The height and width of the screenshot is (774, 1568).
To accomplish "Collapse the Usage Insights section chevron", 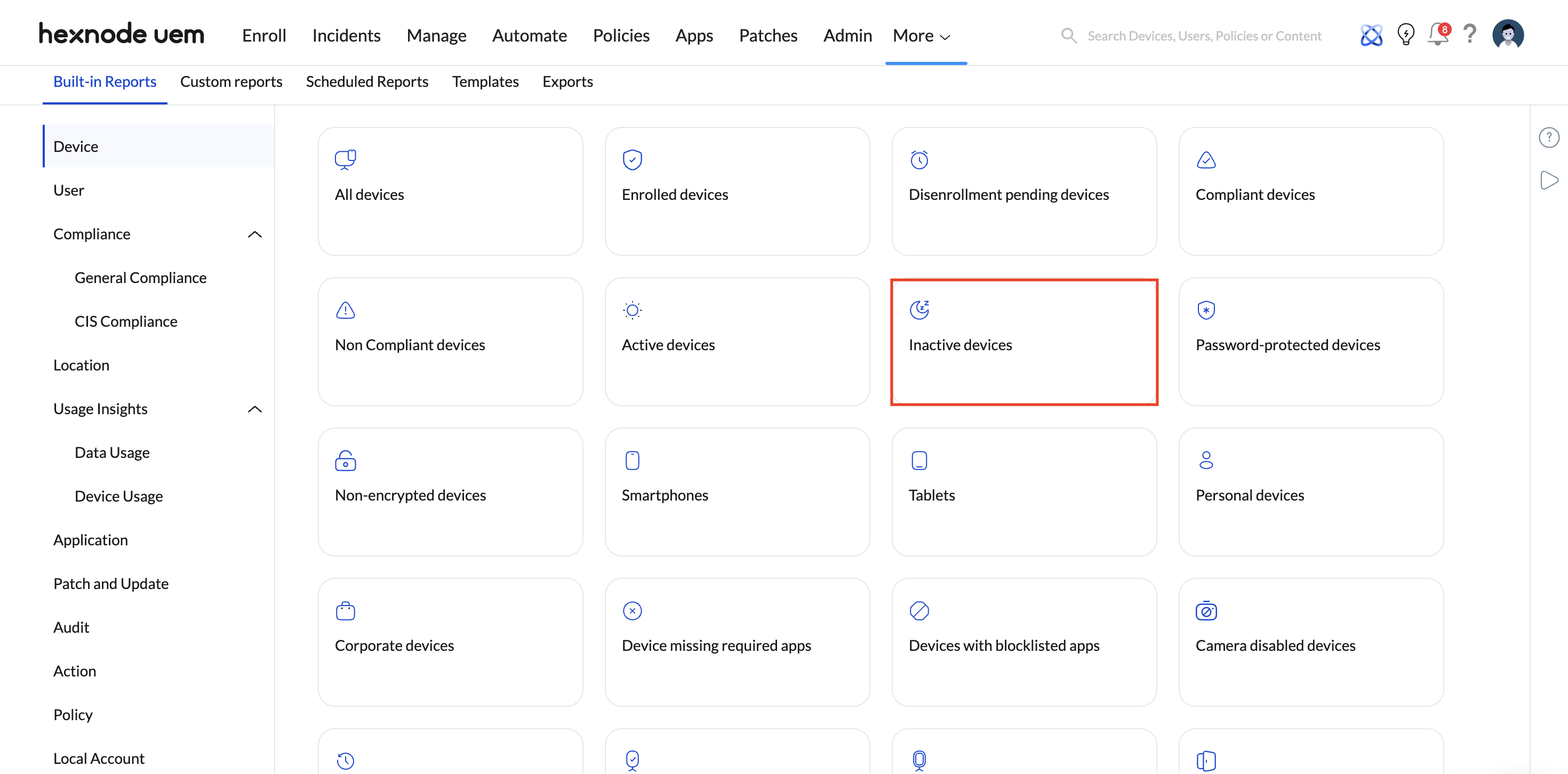I will tap(255, 409).
